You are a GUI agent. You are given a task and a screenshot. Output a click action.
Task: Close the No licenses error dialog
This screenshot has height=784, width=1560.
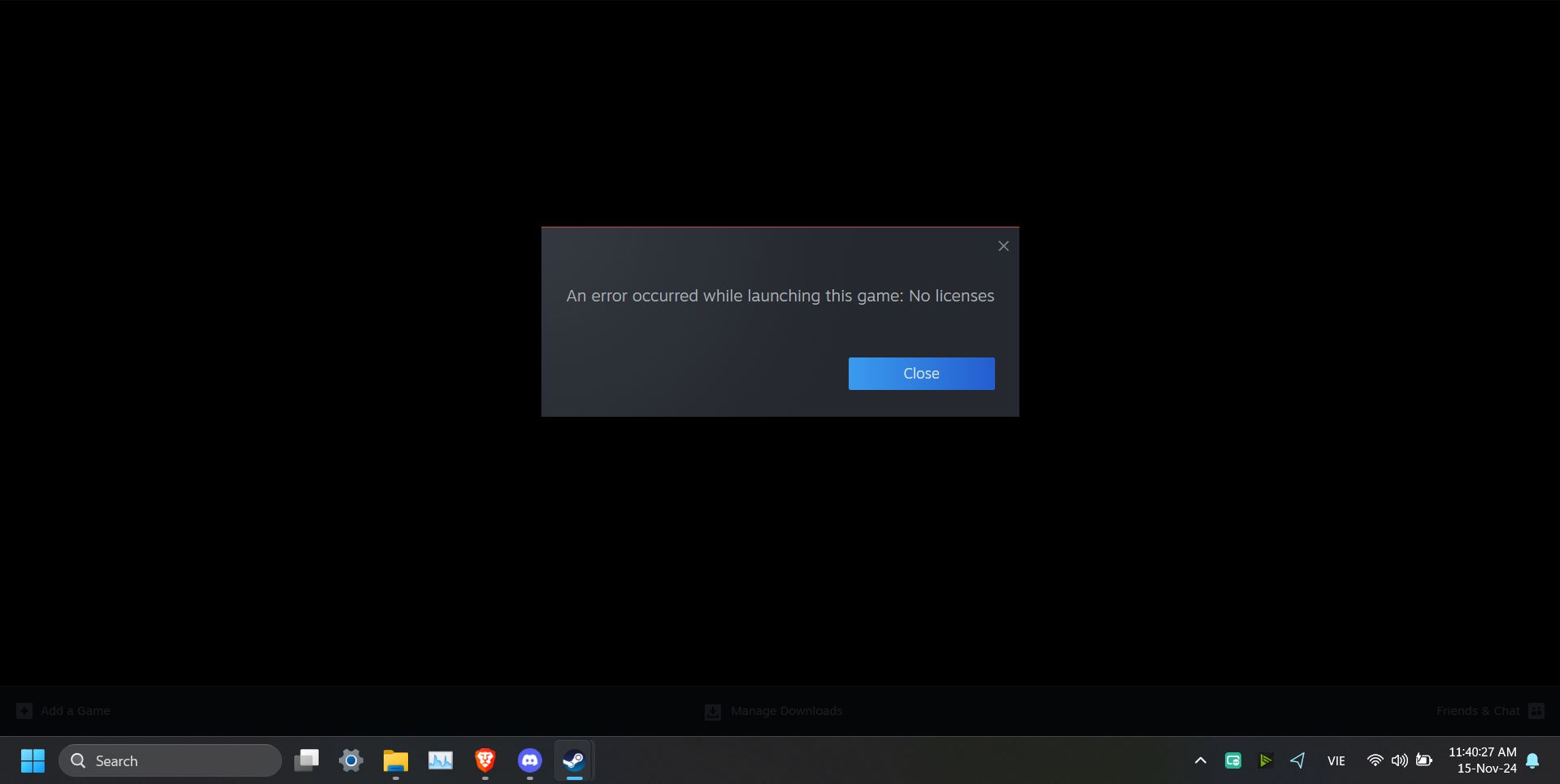(x=921, y=373)
